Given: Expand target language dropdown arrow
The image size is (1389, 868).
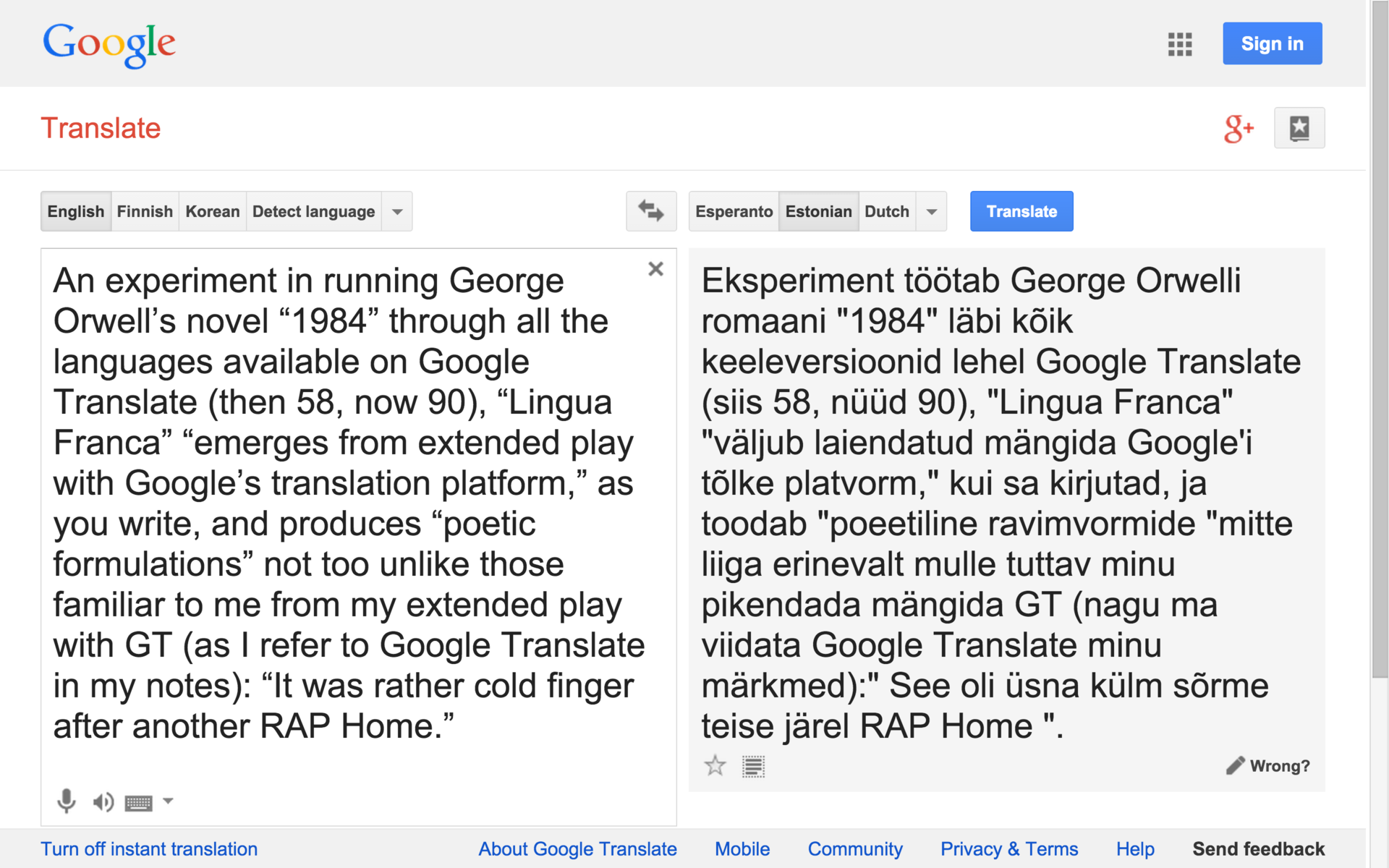Looking at the screenshot, I should click(931, 212).
